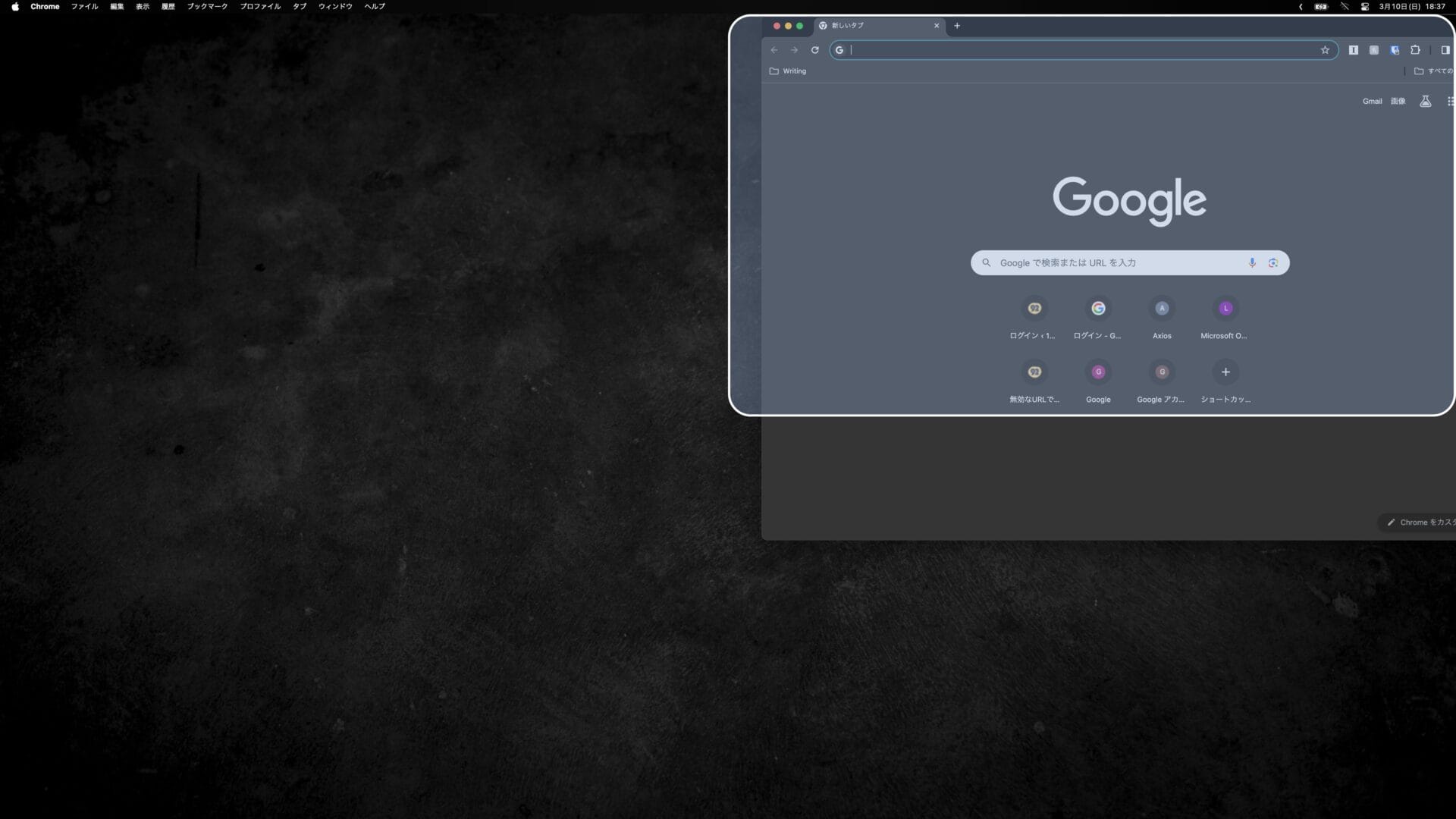Expand the すべての bookmarks folder
The height and width of the screenshot is (819, 1456).
coord(1432,71)
